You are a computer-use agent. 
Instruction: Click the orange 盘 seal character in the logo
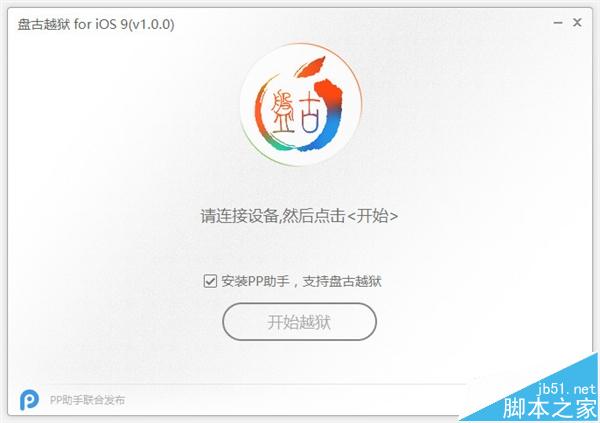[282, 112]
